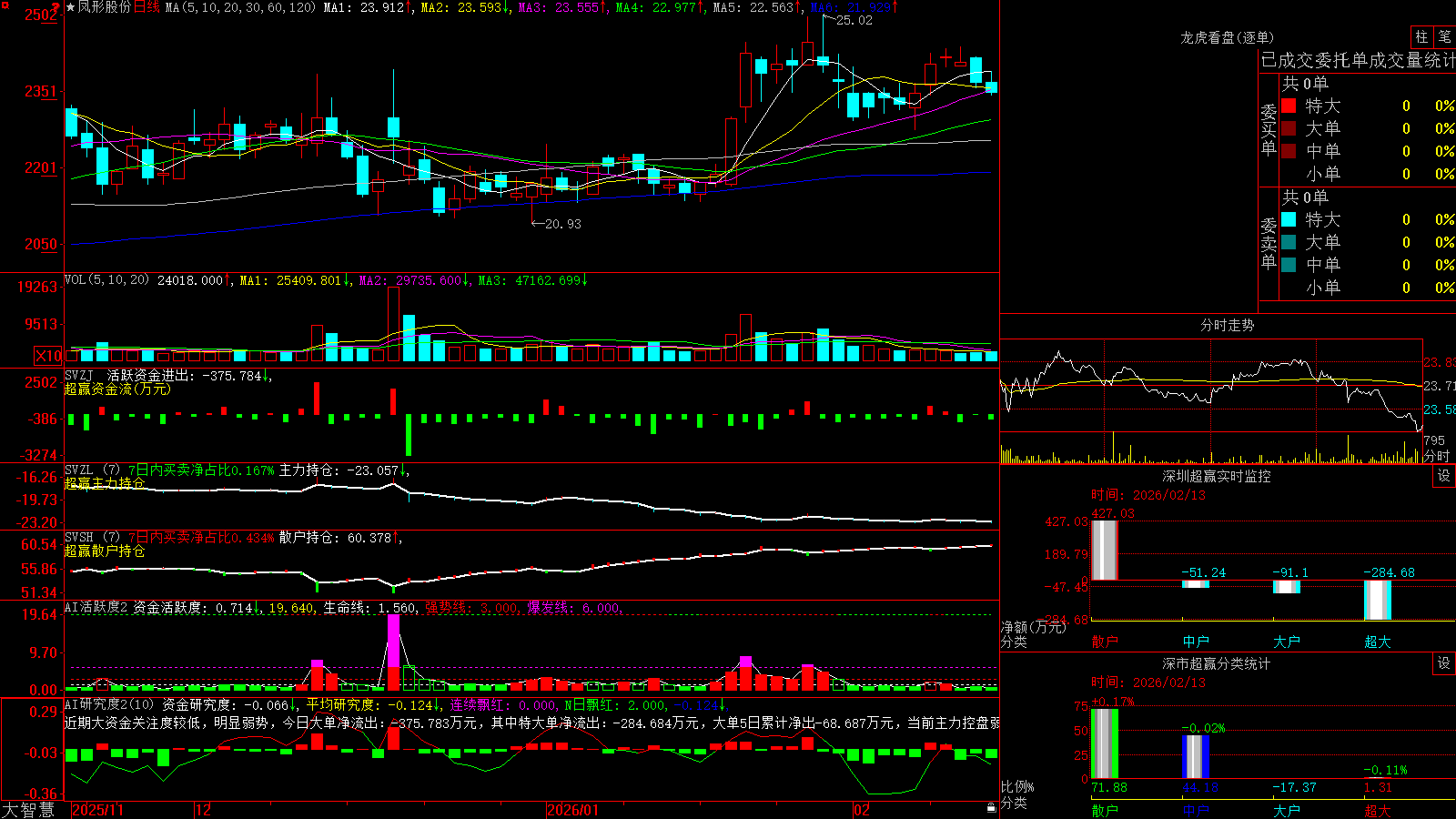
Task: Open MA(5,10,20,30,60,120) indicator parameters
Action: click(x=241, y=7)
